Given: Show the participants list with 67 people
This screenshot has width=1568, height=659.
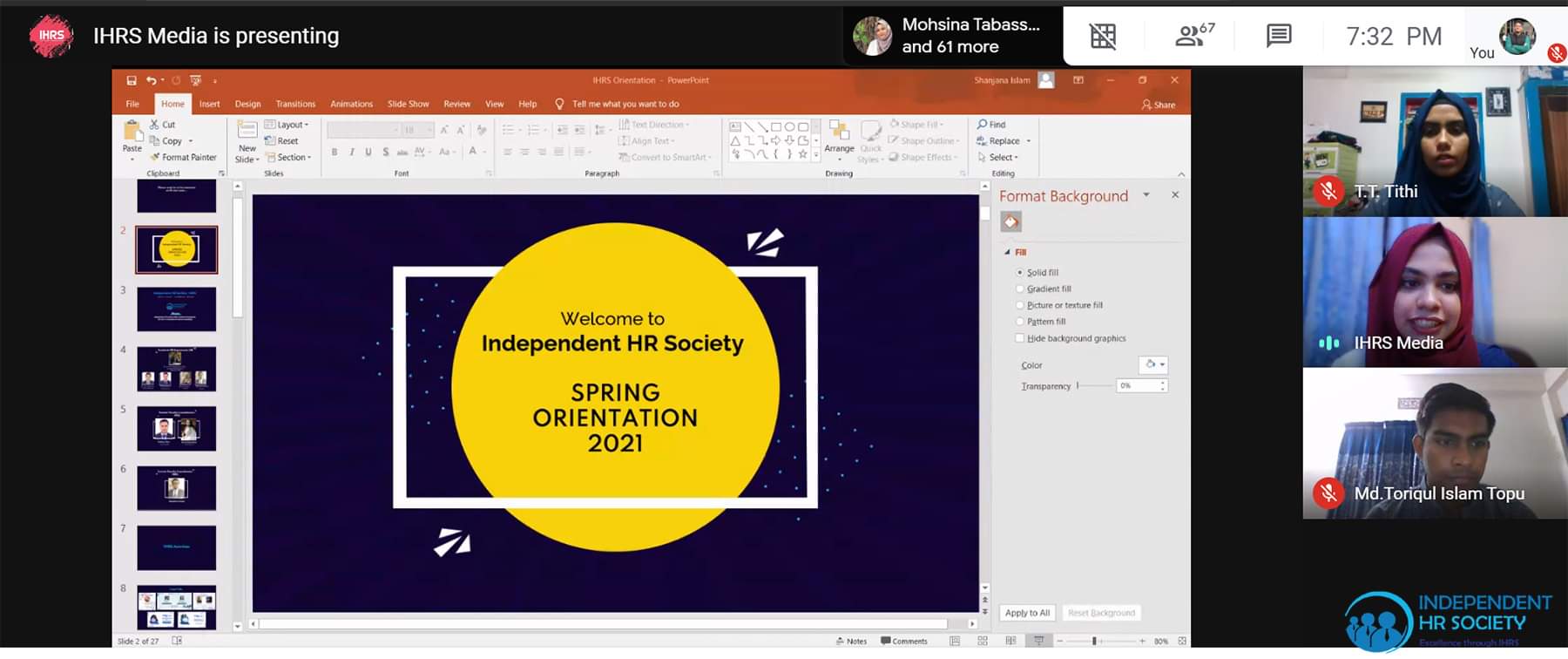Looking at the screenshot, I should 1194,35.
